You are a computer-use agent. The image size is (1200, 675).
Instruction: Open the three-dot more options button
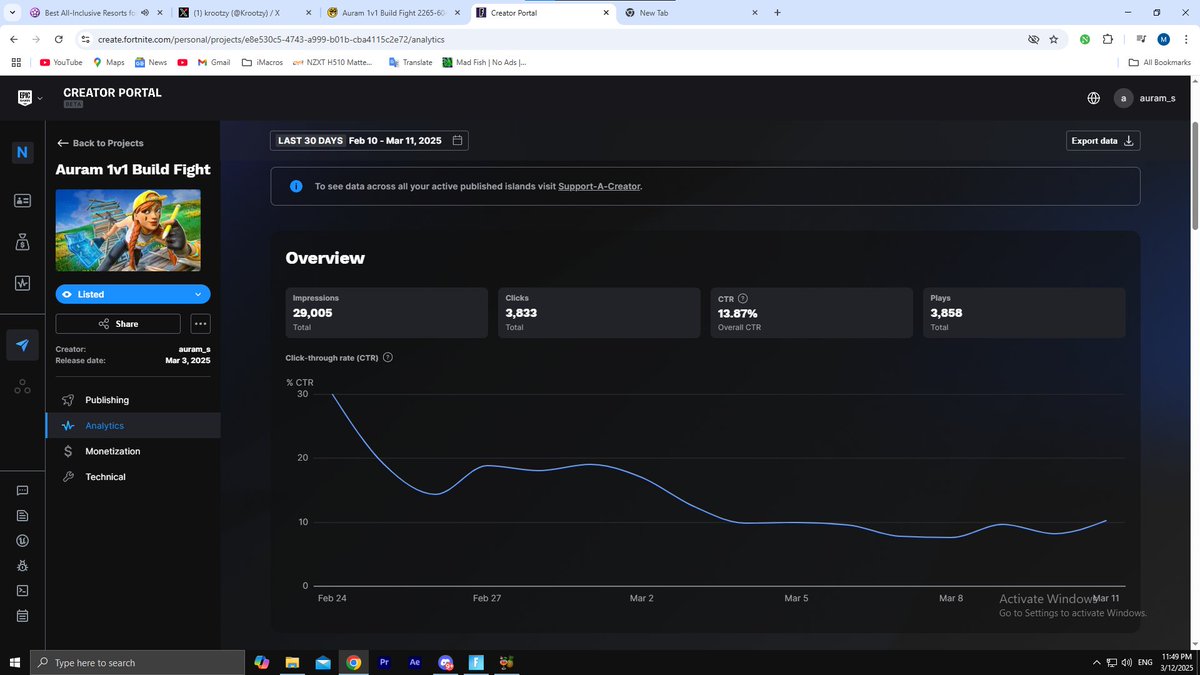click(200, 324)
